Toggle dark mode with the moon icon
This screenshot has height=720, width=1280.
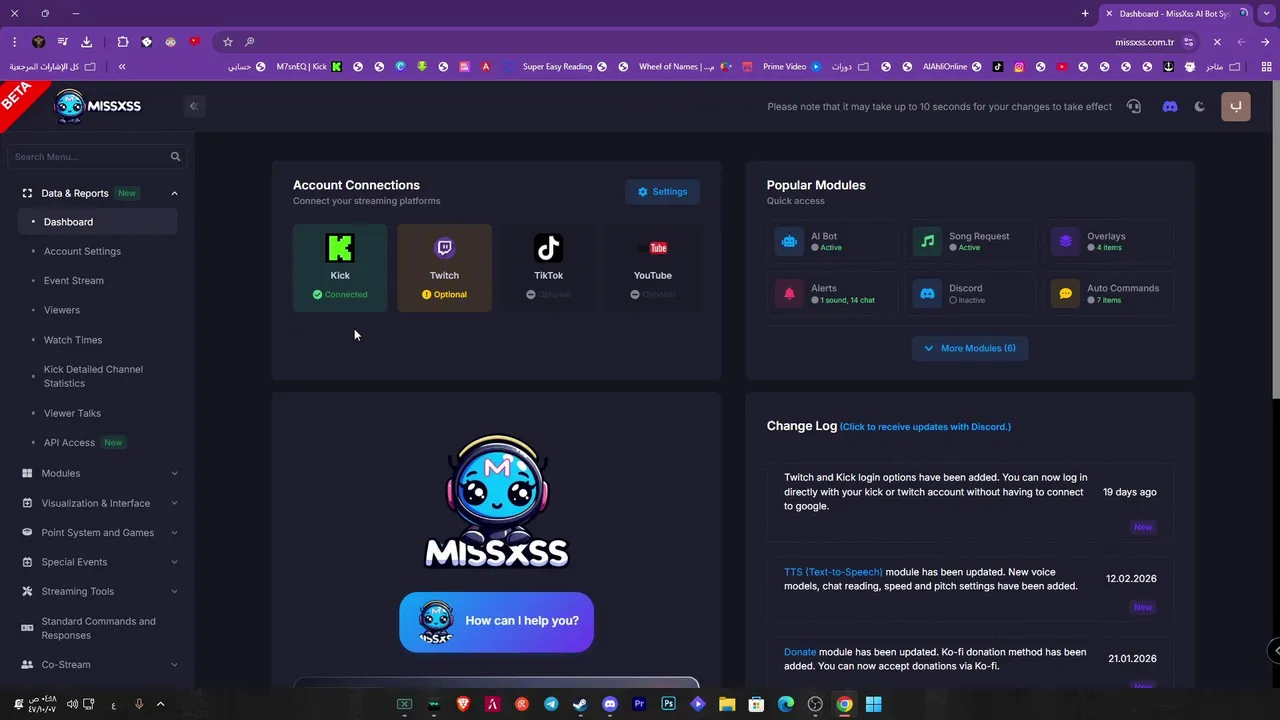[1200, 106]
